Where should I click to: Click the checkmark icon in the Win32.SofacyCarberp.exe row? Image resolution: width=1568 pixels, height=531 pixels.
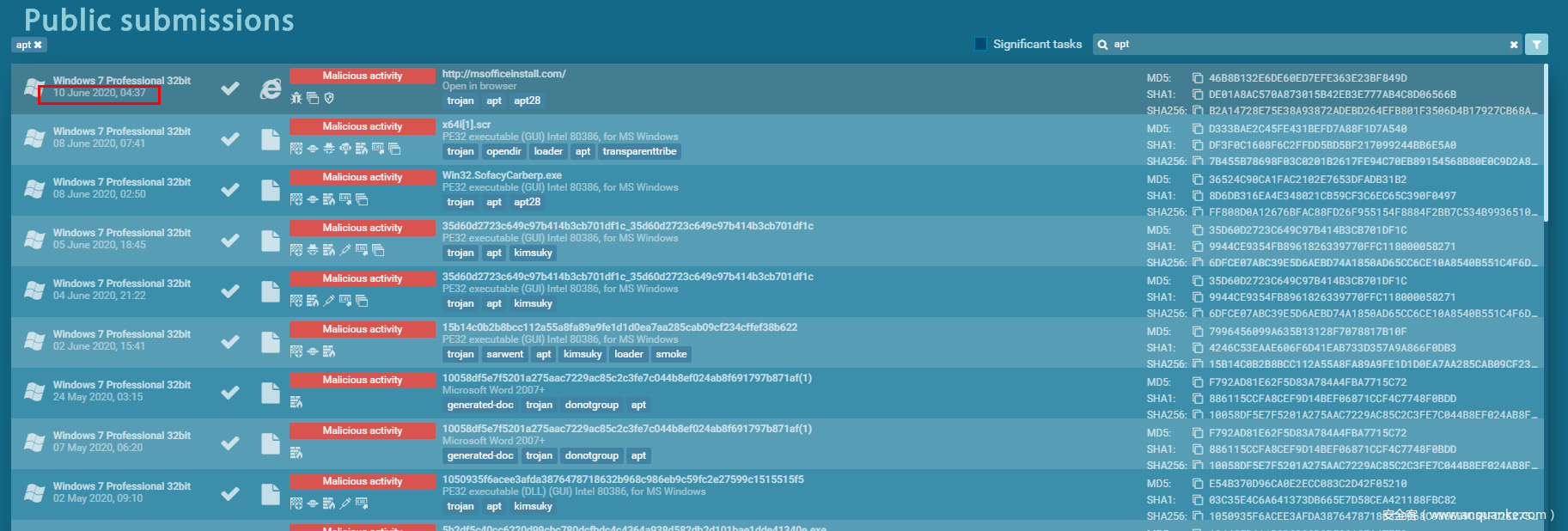(x=230, y=190)
